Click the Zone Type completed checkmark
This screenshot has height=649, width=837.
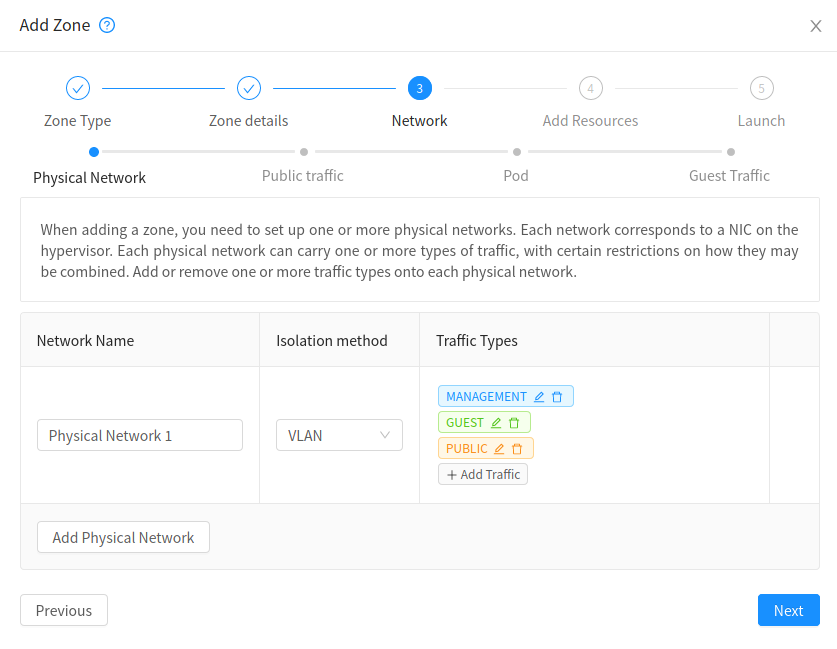pyautogui.click(x=77, y=88)
